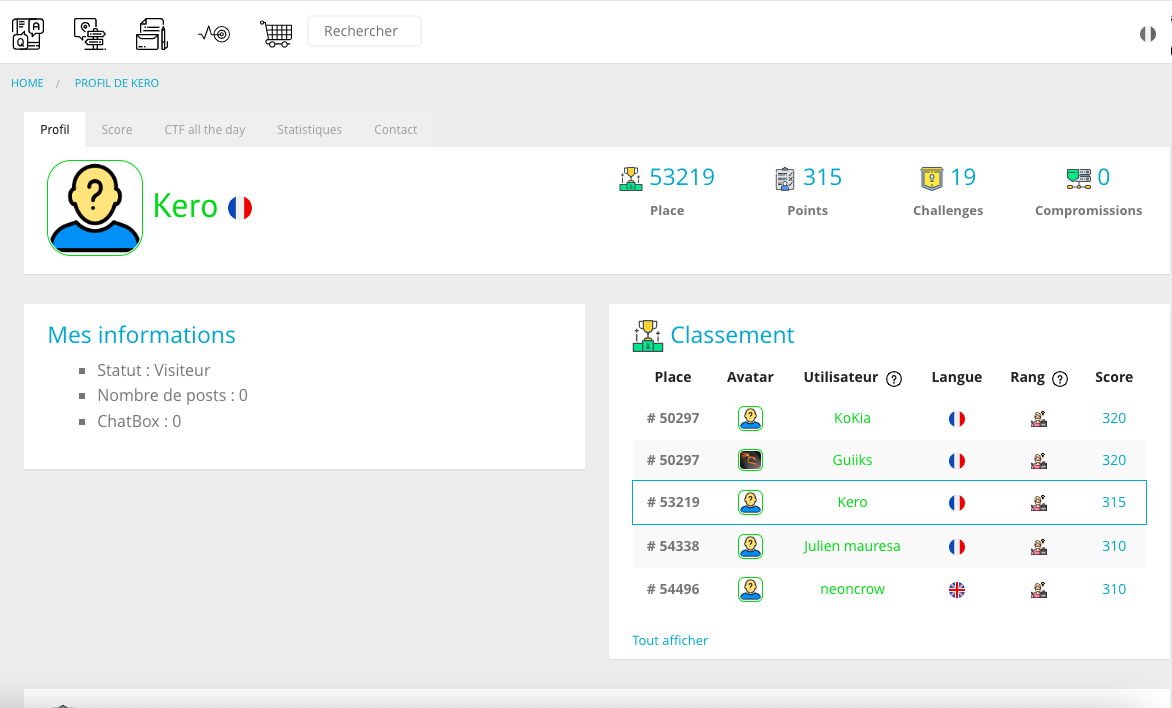The width and height of the screenshot is (1172, 708).
Task: Open Kero's link in the ranking table
Action: pos(852,502)
